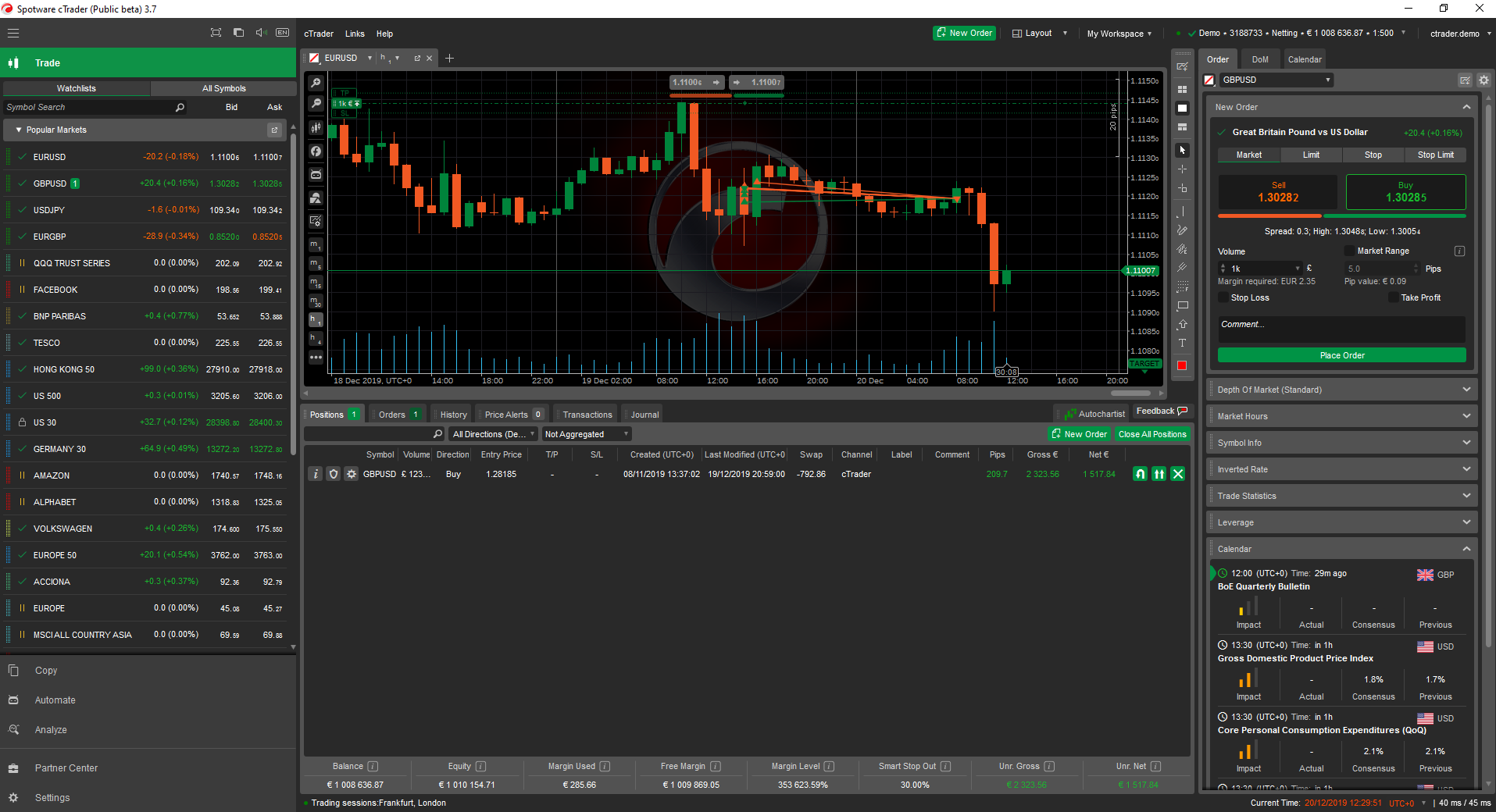The height and width of the screenshot is (812, 1496).
Task: Click Close All Positions button
Action: point(1151,434)
